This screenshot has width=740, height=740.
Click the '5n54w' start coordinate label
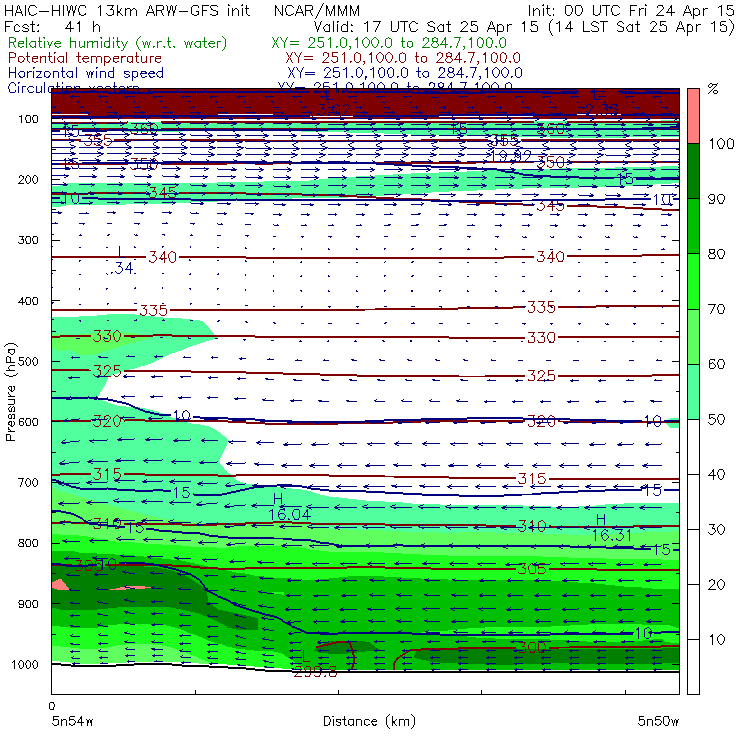pyautogui.click(x=72, y=722)
